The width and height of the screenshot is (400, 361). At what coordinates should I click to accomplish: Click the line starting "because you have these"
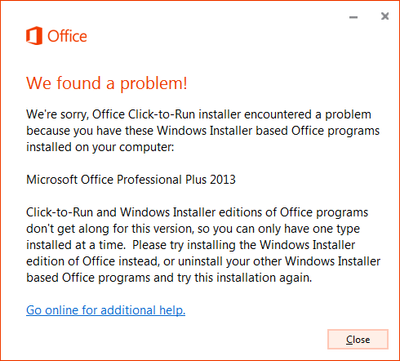pos(203,131)
